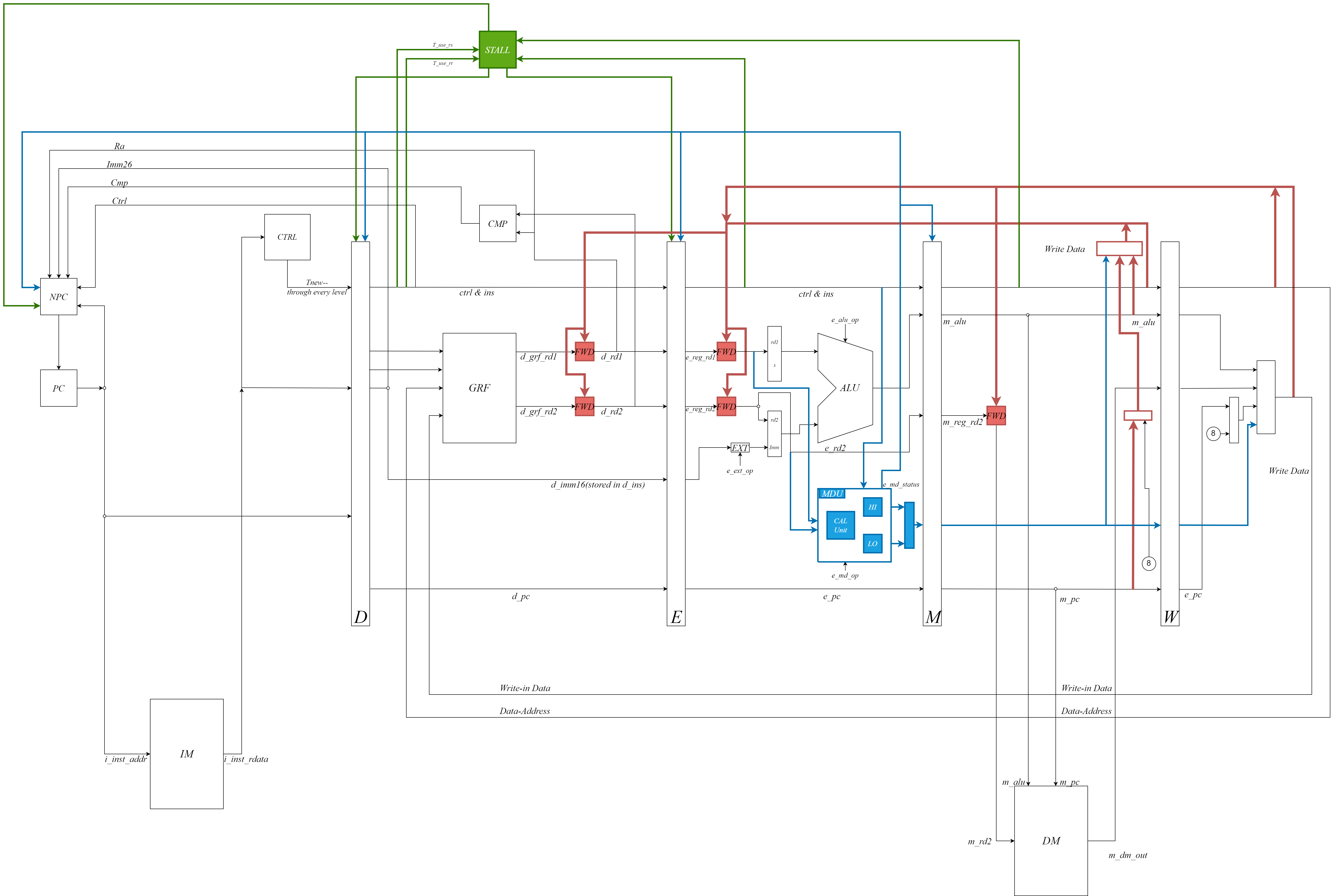
Task: Select the GRF register file block
Action: [x=479, y=388]
